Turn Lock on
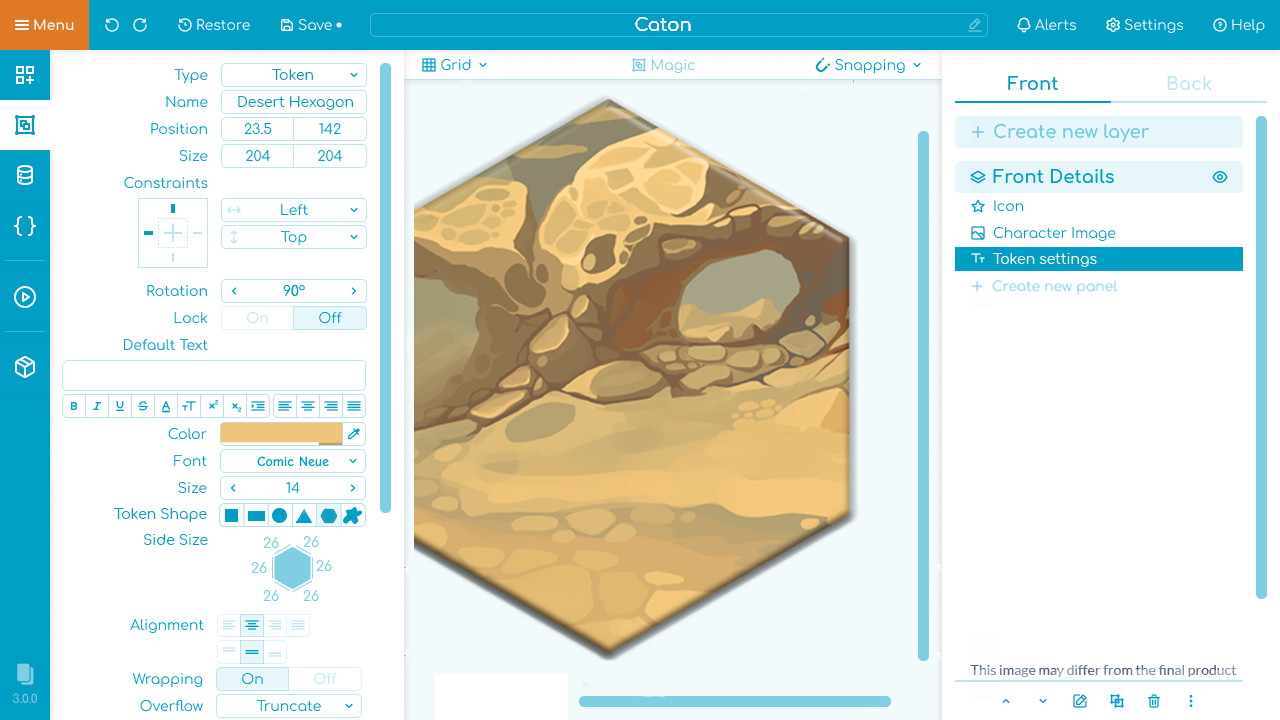Viewport: 1280px width, 720px height. (257, 318)
